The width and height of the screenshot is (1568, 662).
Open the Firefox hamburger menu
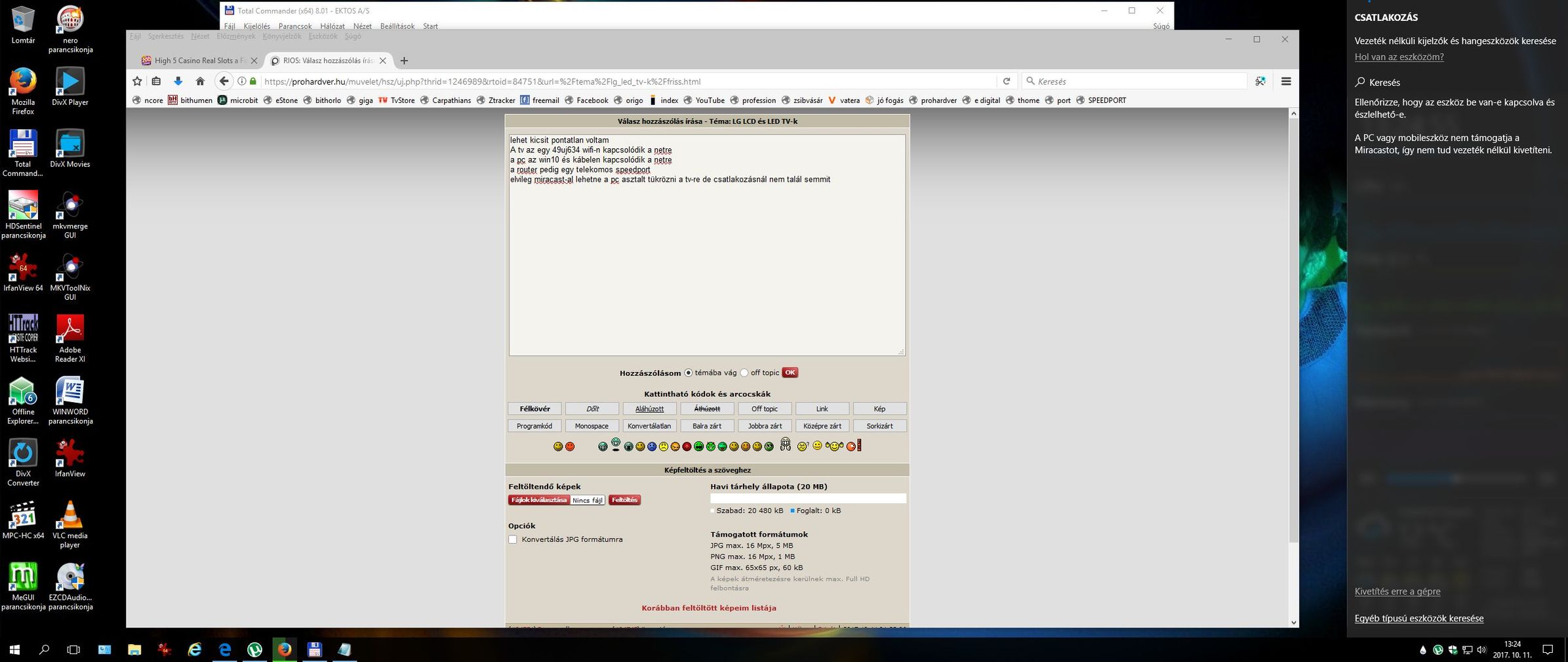tap(1286, 81)
